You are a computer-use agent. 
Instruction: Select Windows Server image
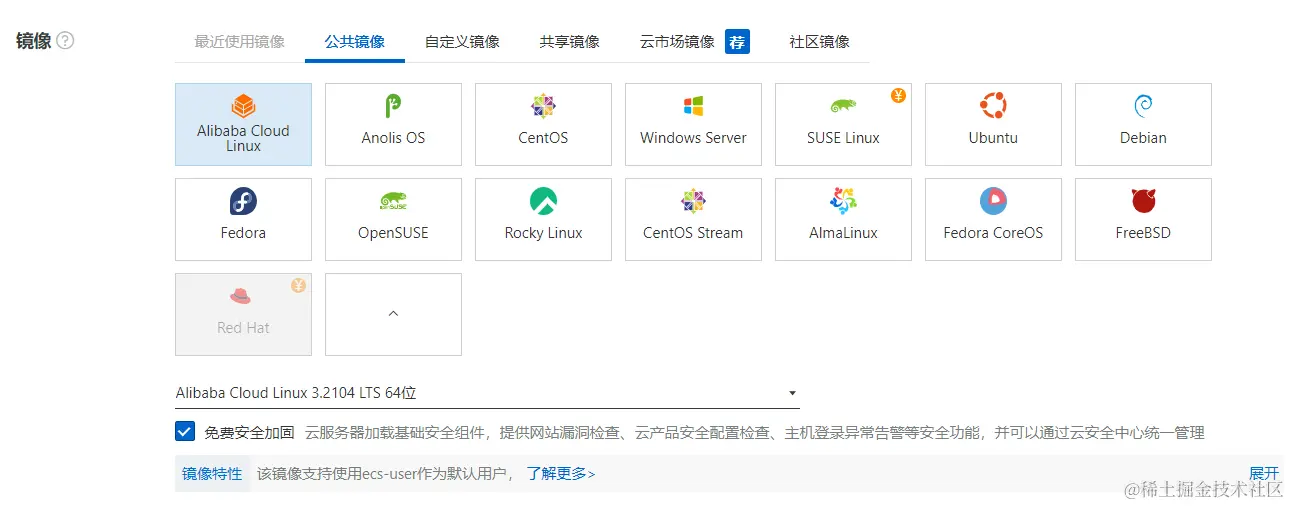point(693,124)
